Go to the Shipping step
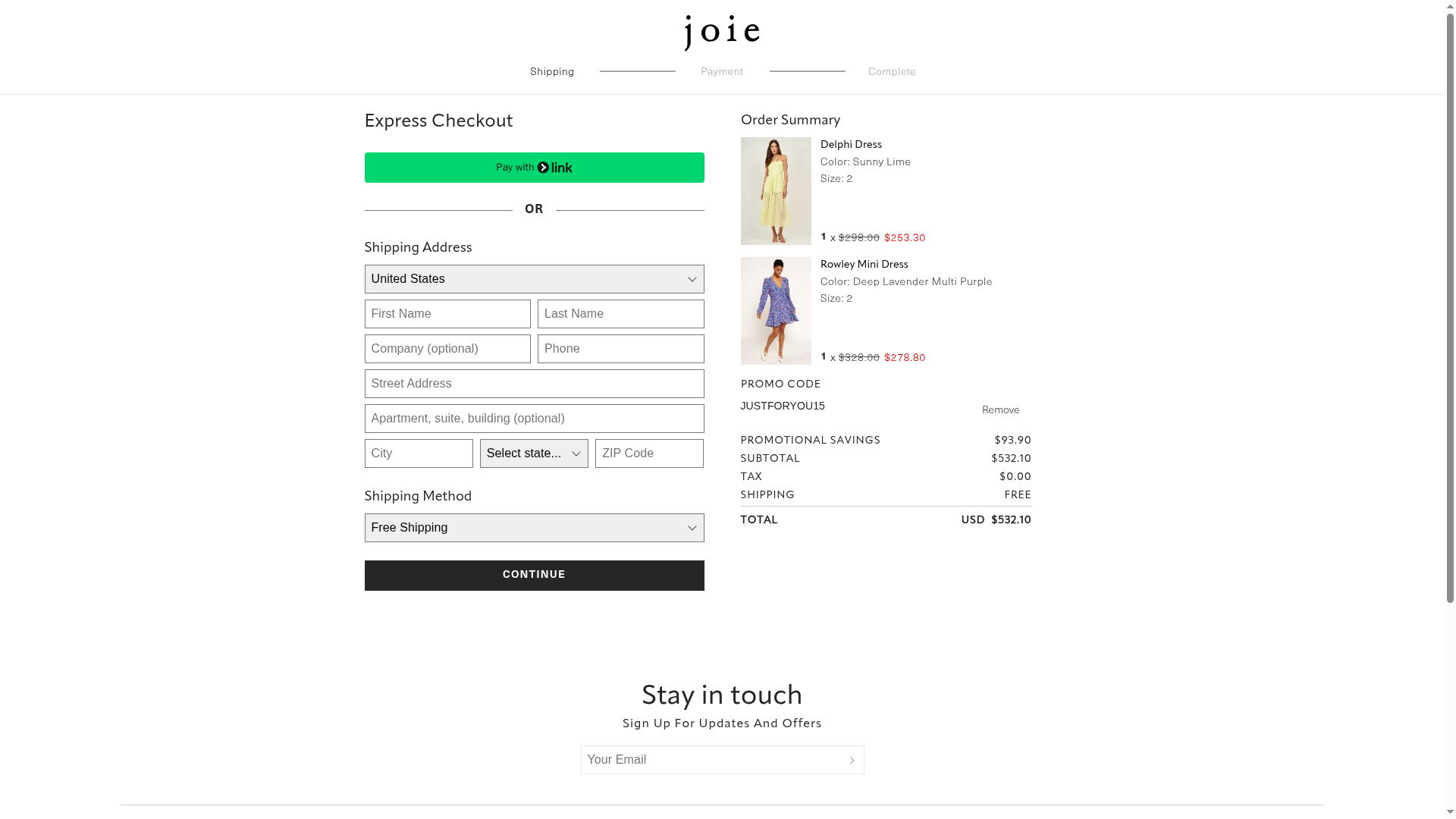This screenshot has width=1456, height=819. [x=552, y=72]
